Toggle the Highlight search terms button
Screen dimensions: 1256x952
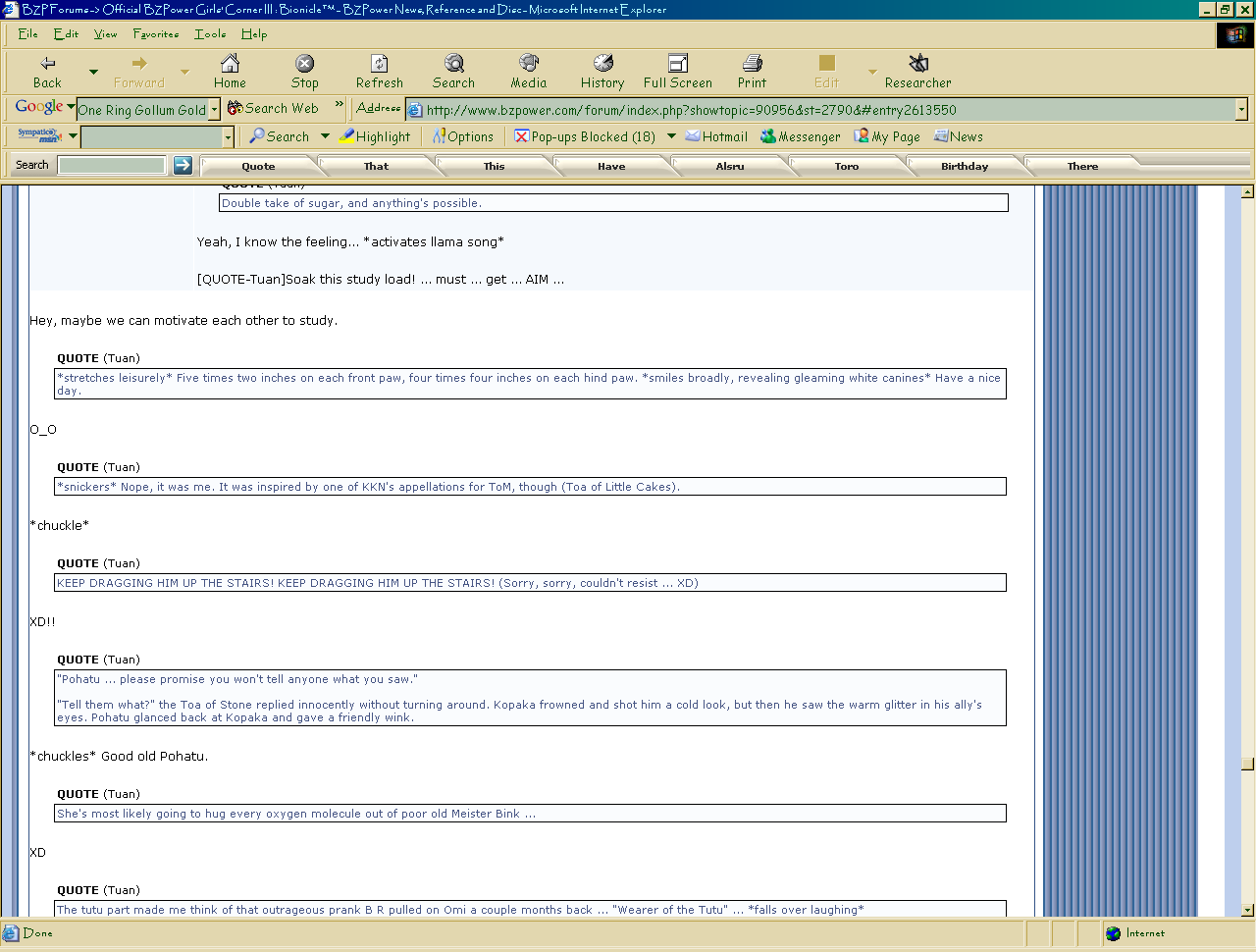[x=375, y=136]
